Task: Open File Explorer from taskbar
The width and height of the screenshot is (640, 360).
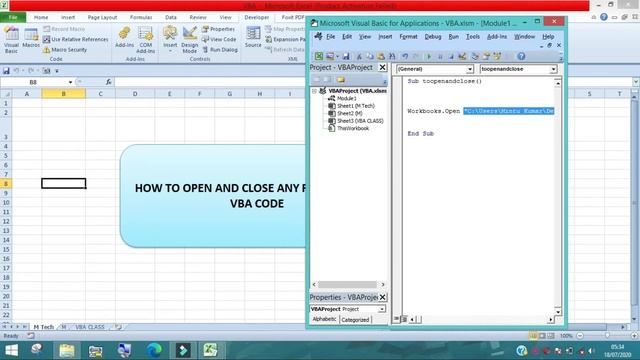Action: [67, 350]
